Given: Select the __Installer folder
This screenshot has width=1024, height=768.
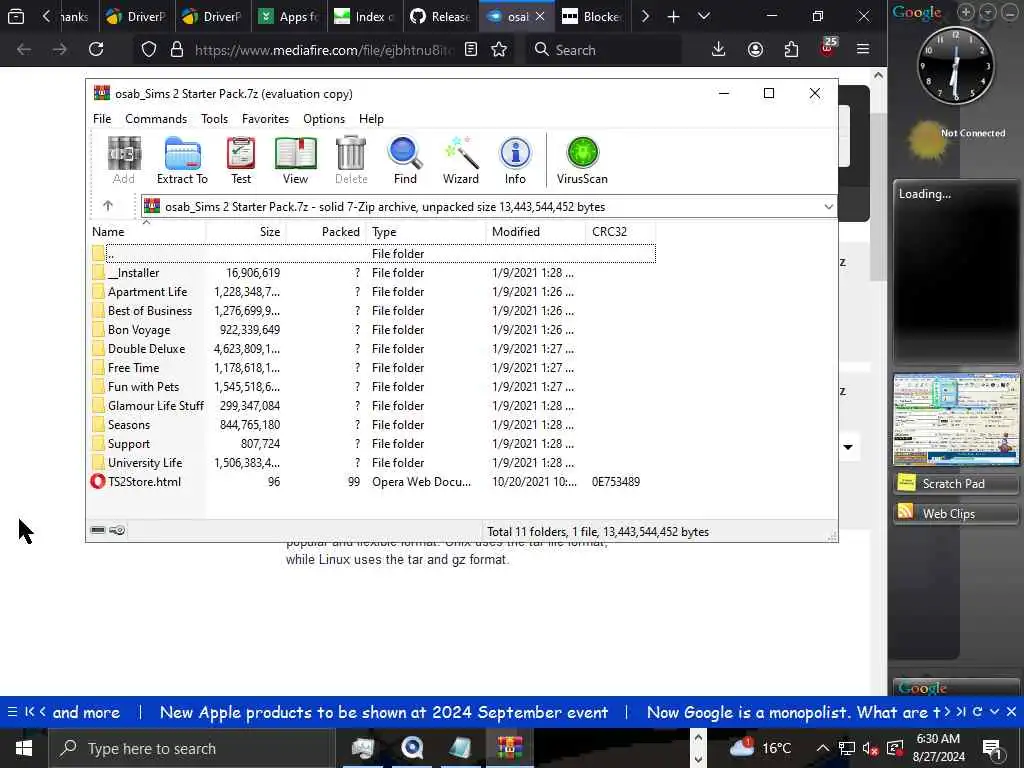Looking at the screenshot, I should tap(133, 273).
